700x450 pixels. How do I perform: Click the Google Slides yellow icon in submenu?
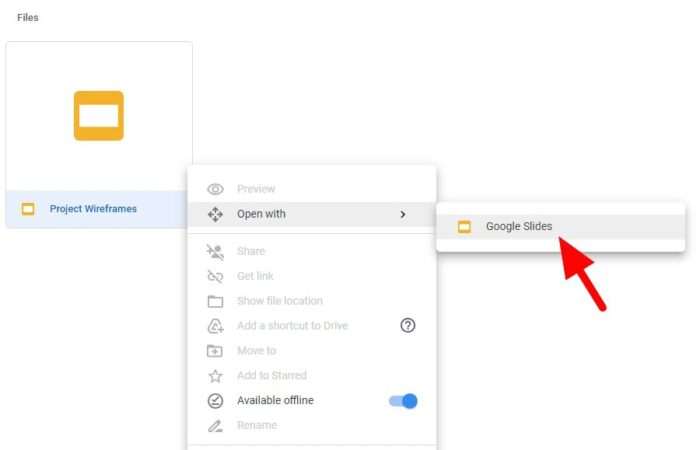(464, 227)
